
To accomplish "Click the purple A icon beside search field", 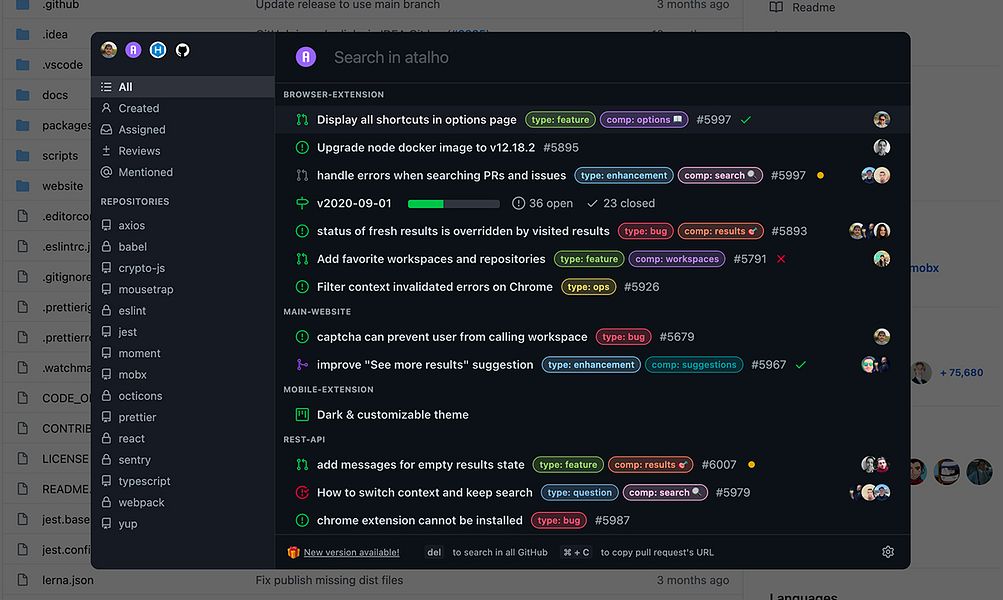I will (x=306, y=57).
